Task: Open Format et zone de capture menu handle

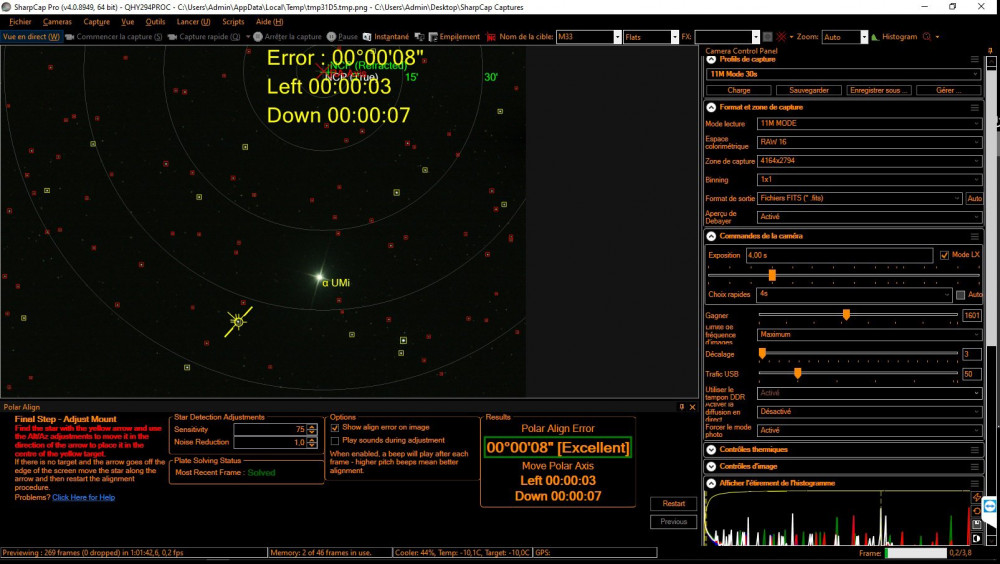Action: tap(974, 108)
